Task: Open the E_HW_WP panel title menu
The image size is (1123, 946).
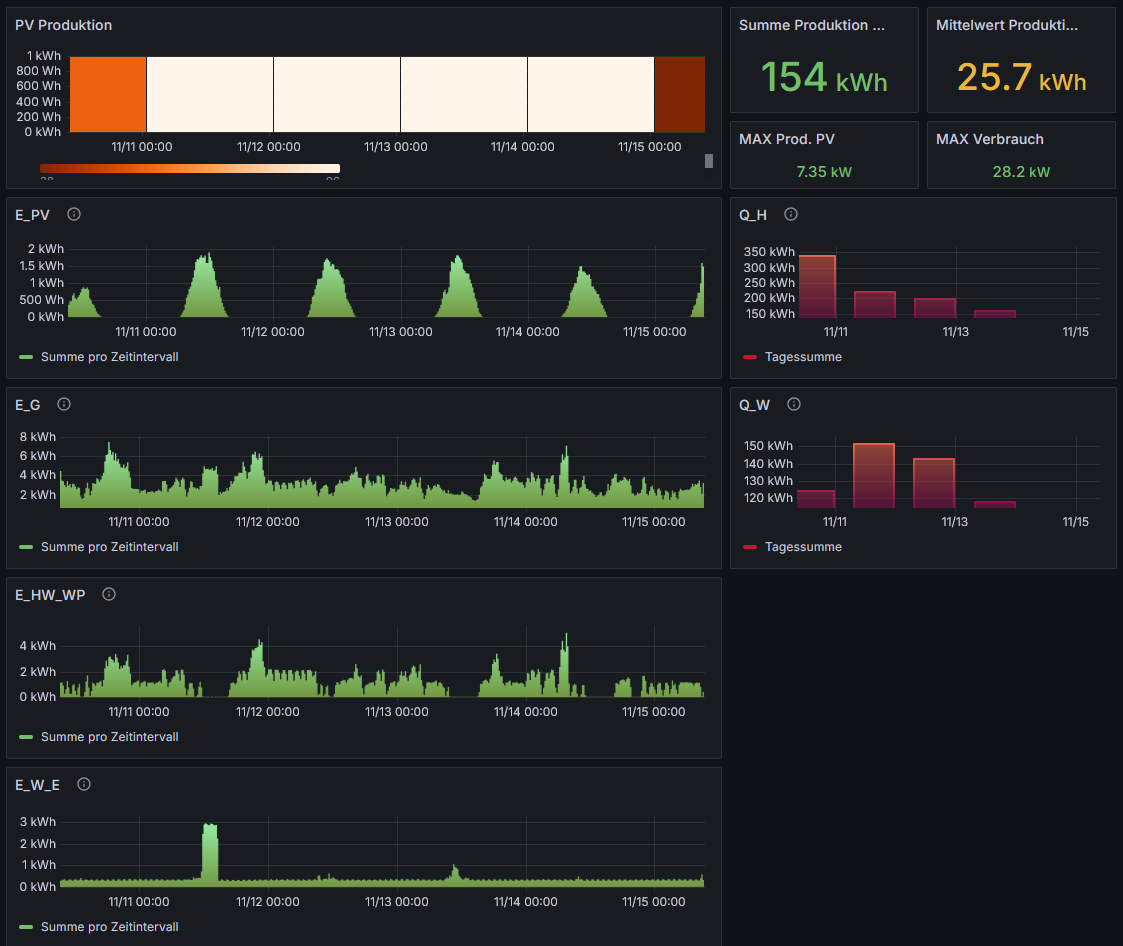Action: [50, 594]
